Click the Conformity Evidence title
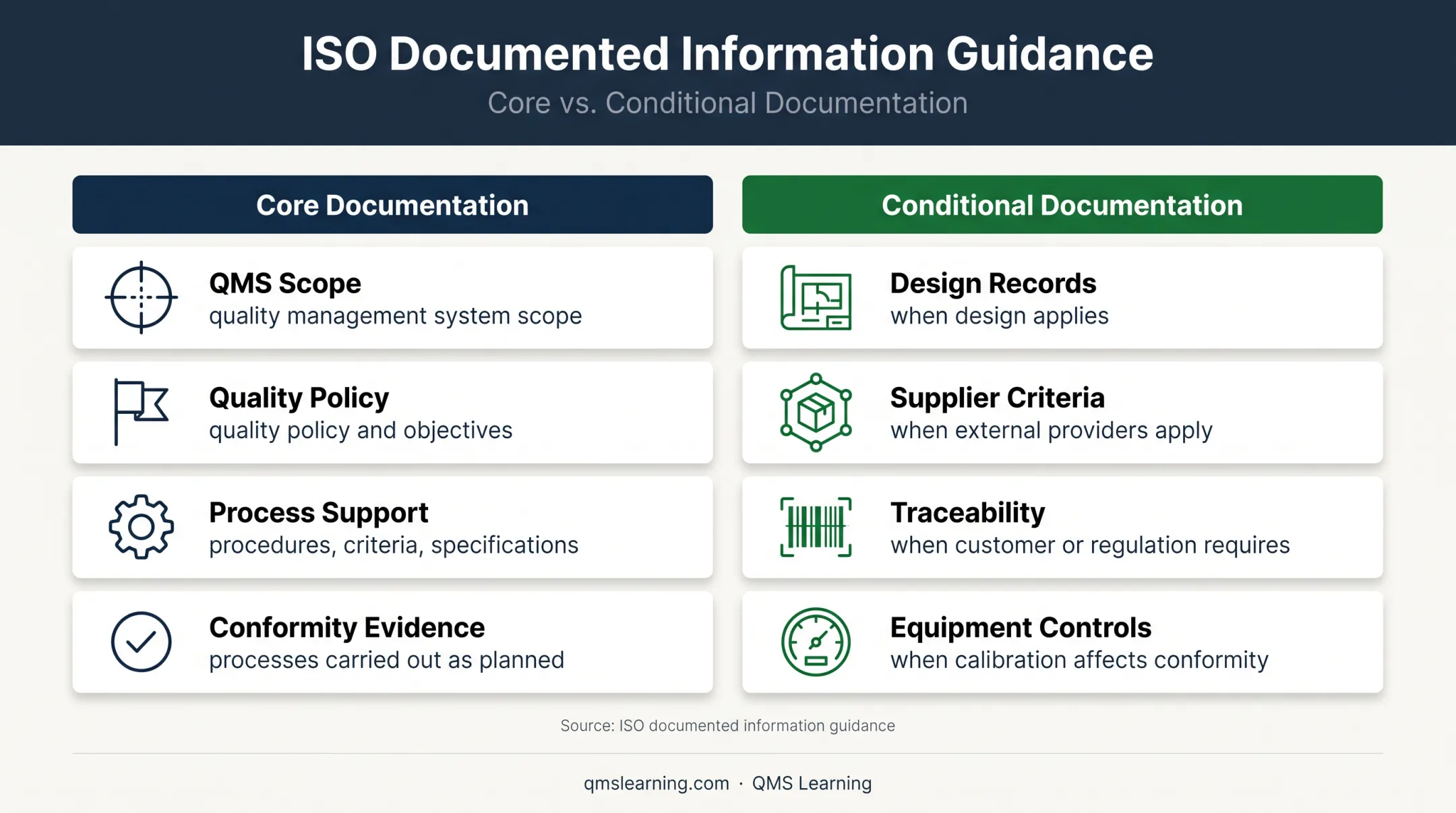Image resolution: width=1456 pixels, height=813 pixels. [346, 627]
